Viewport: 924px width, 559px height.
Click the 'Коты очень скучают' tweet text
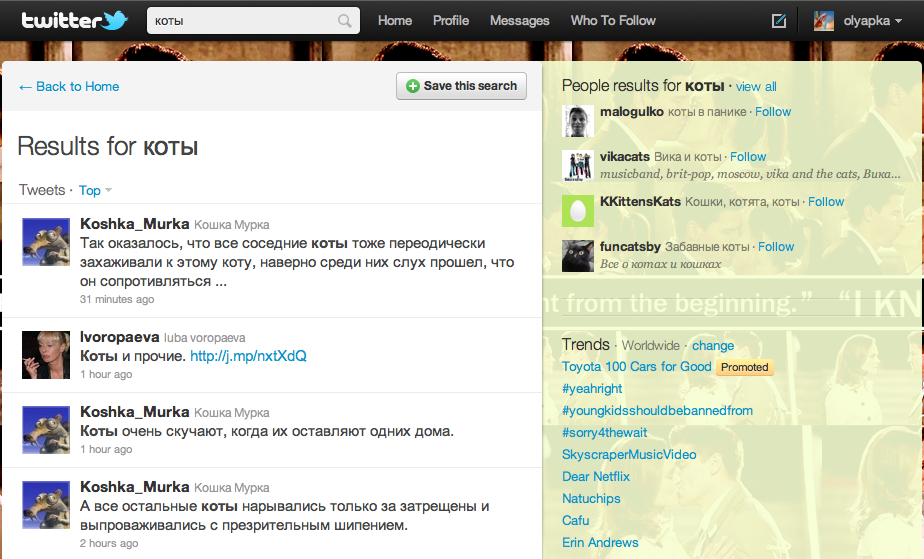coord(267,431)
